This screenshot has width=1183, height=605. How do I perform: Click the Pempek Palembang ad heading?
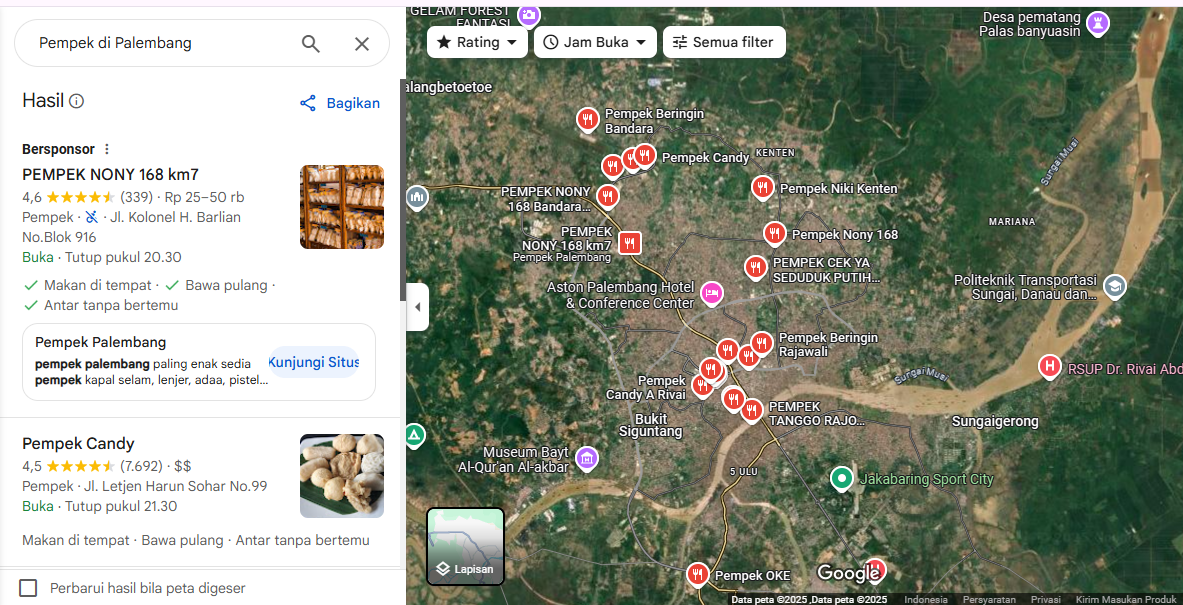[x=100, y=342]
